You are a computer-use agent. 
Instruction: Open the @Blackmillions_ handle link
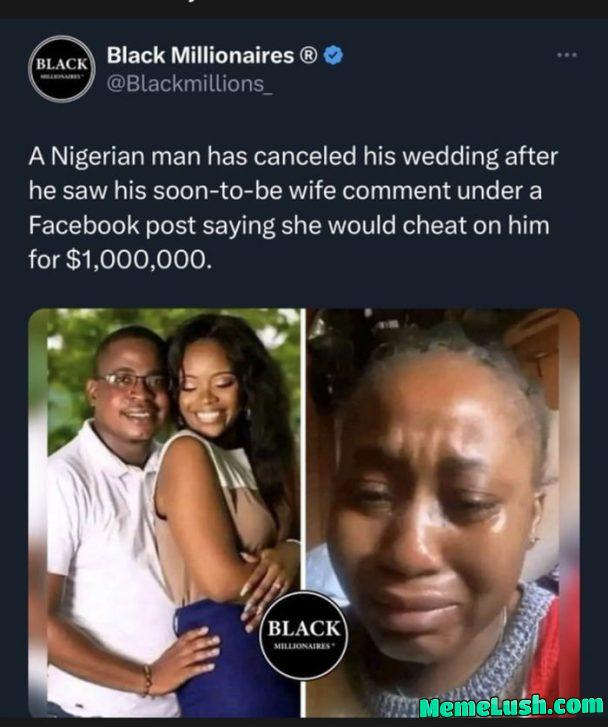190,84
